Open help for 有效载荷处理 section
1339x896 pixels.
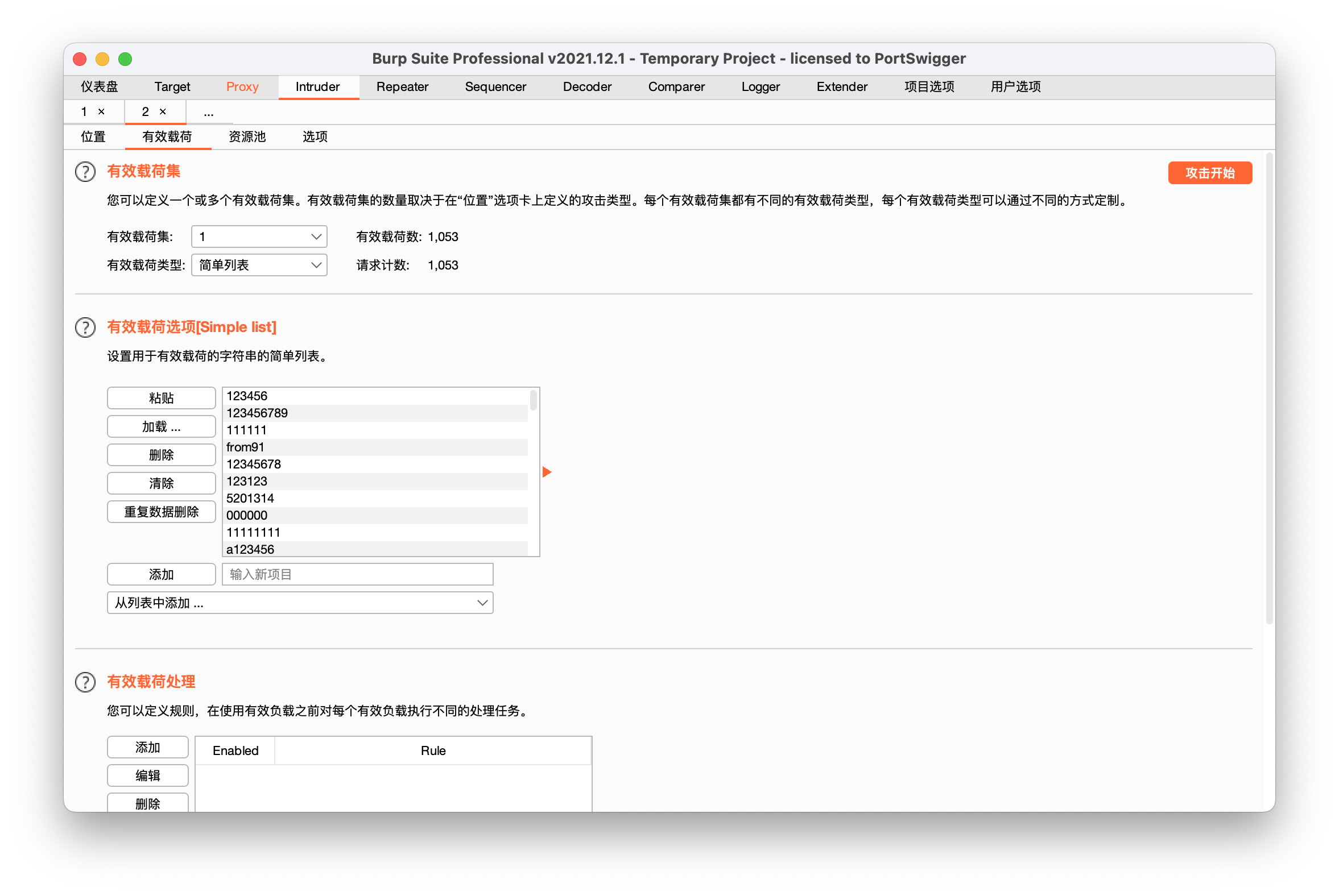85,682
